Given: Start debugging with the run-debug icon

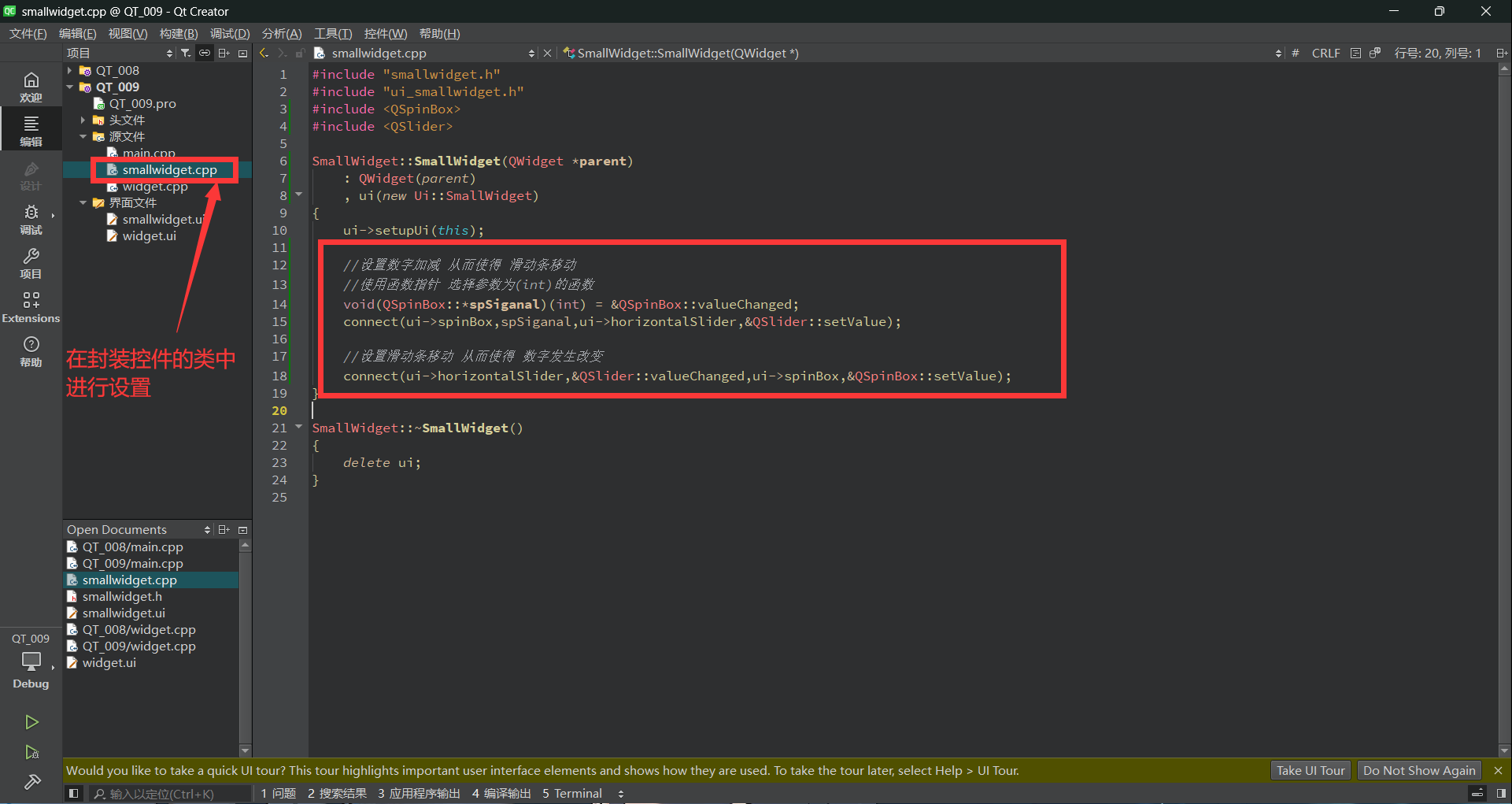Looking at the screenshot, I should click(x=31, y=752).
